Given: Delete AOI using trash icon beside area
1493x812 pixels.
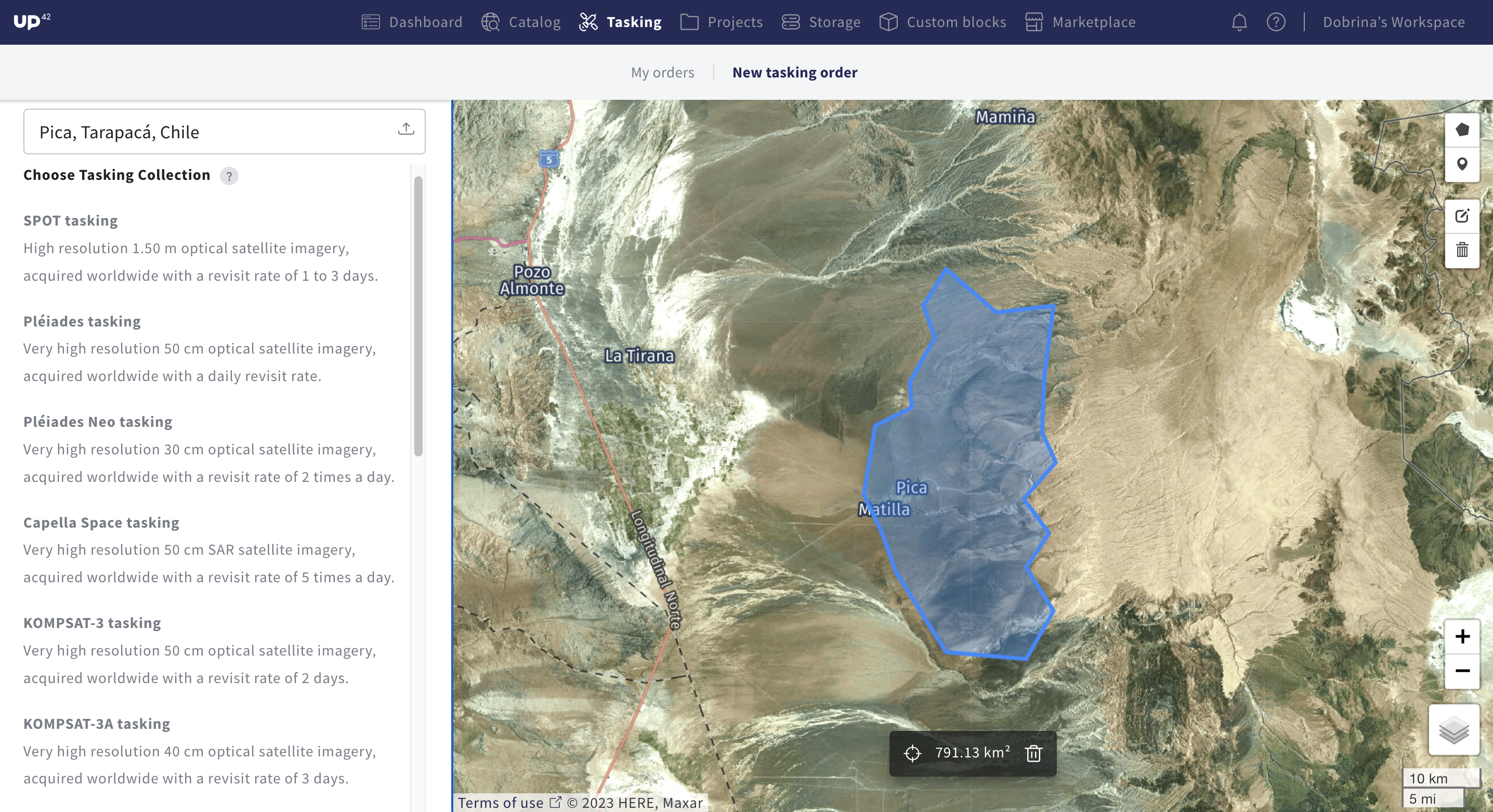Looking at the screenshot, I should tap(1033, 753).
